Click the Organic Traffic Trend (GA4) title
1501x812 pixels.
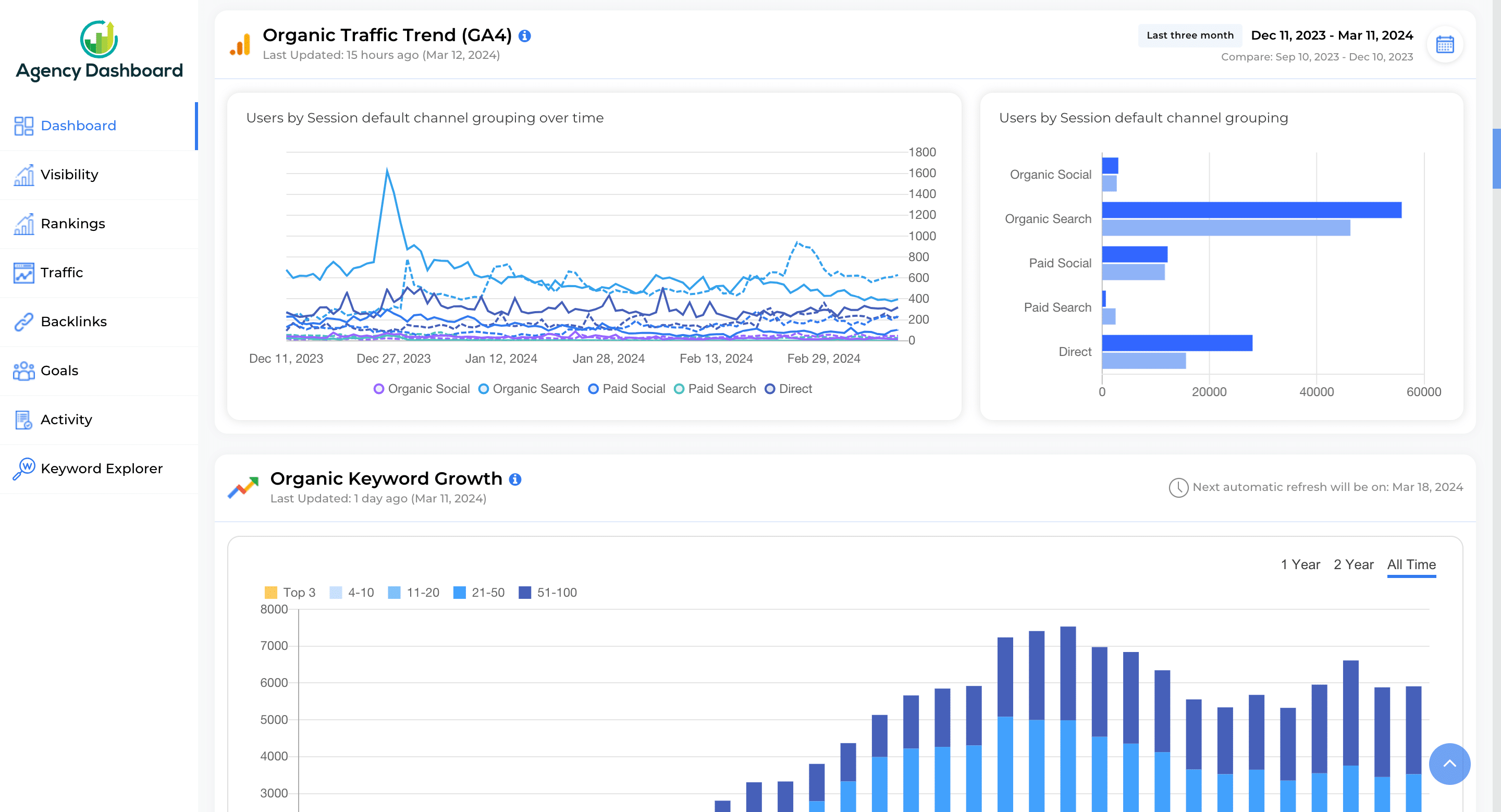tap(387, 35)
